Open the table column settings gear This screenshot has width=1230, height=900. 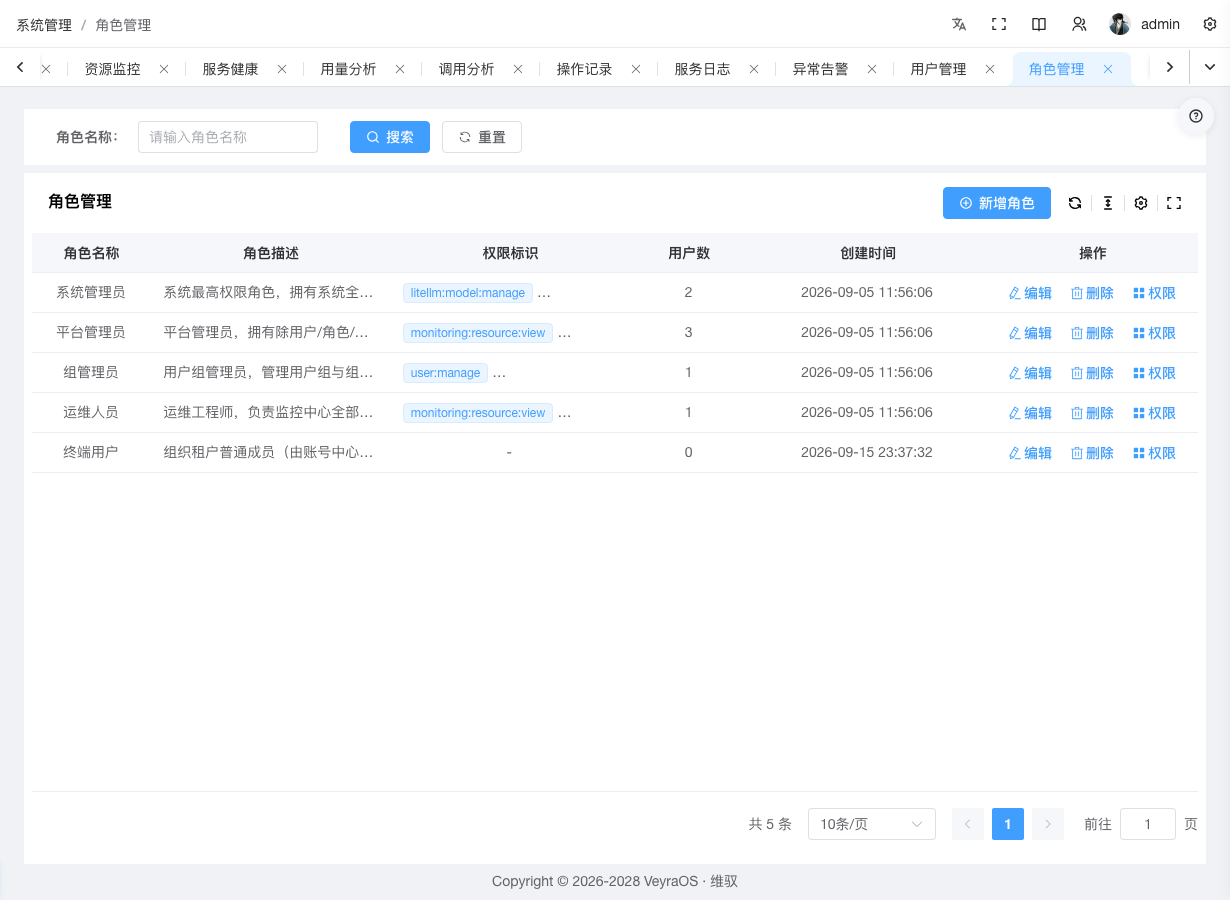pos(1141,203)
